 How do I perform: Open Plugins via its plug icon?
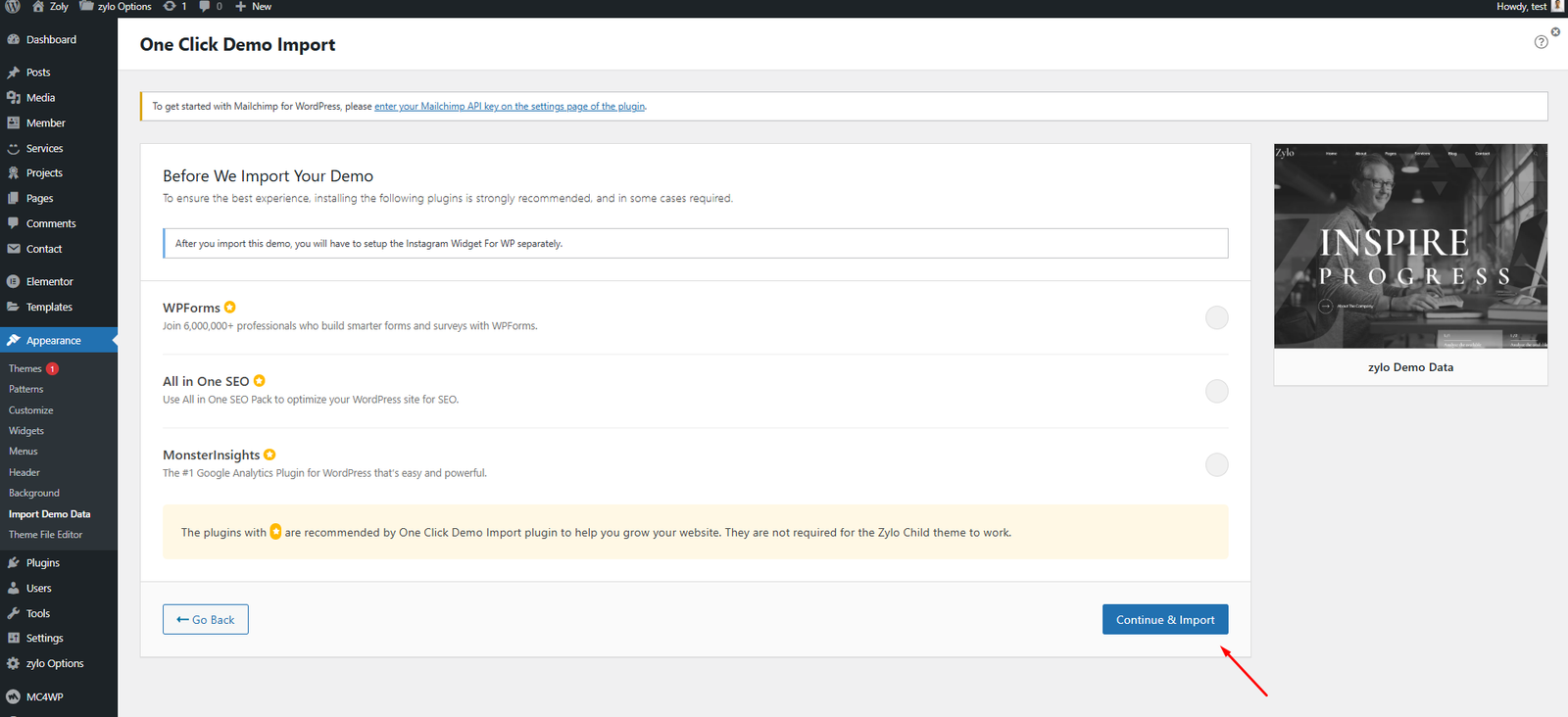(x=14, y=563)
